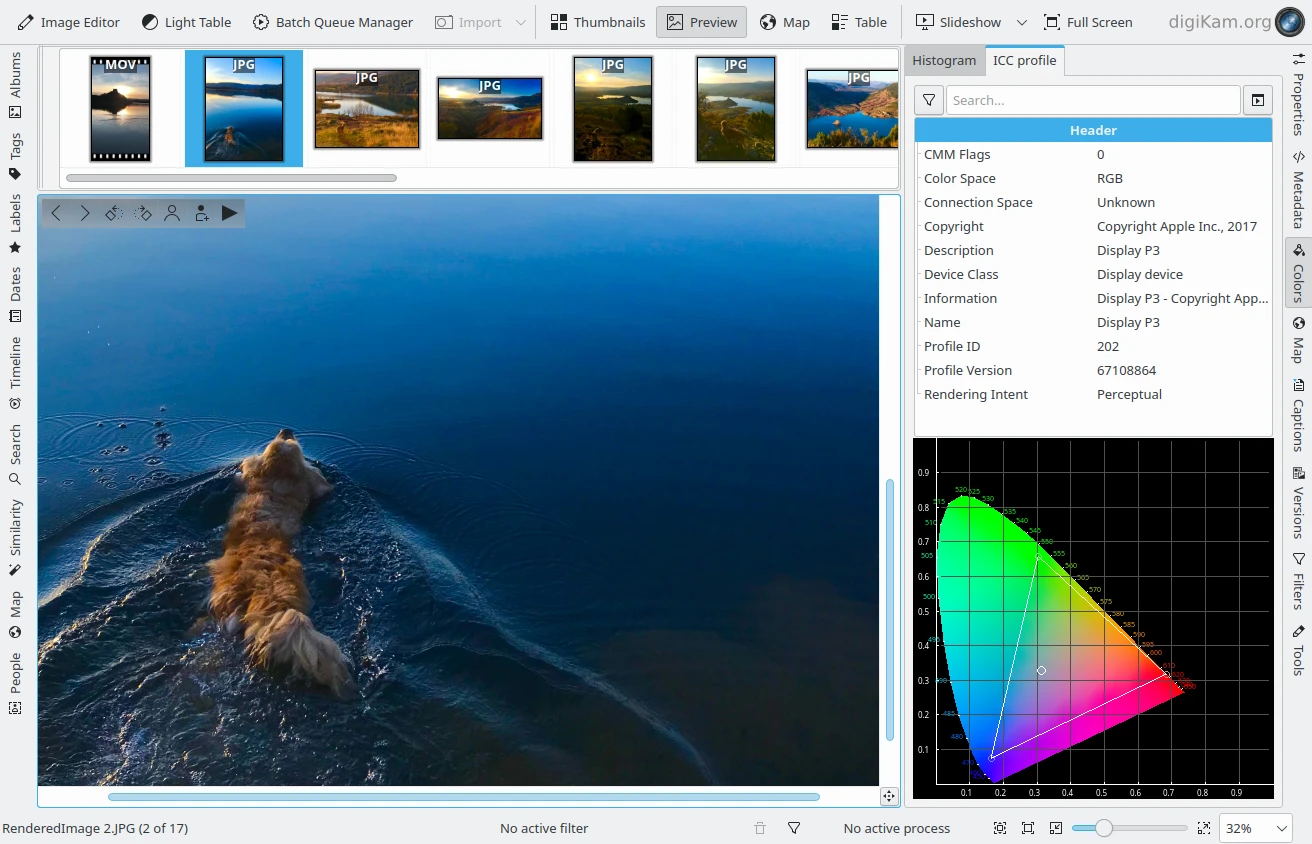Click the add face tag icon
The height and width of the screenshot is (844, 1312).
click(x=201, y=213)
